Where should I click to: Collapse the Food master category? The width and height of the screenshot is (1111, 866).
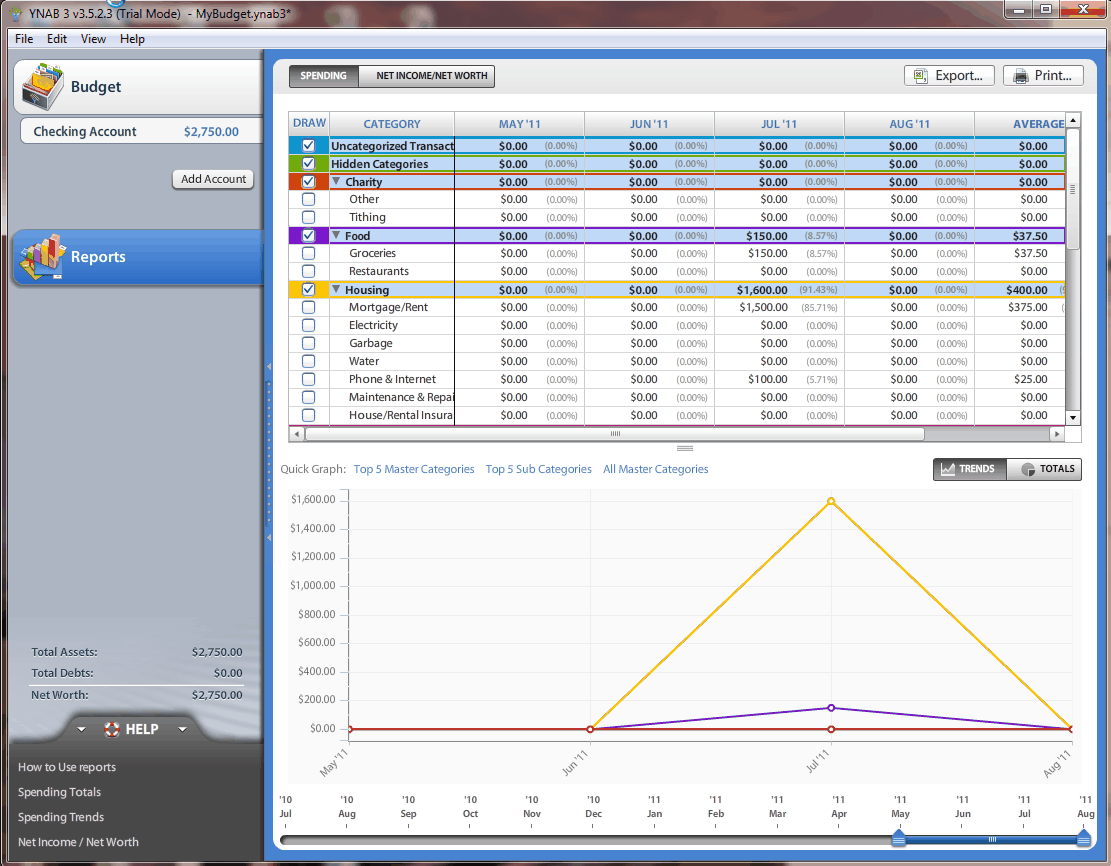336,236
